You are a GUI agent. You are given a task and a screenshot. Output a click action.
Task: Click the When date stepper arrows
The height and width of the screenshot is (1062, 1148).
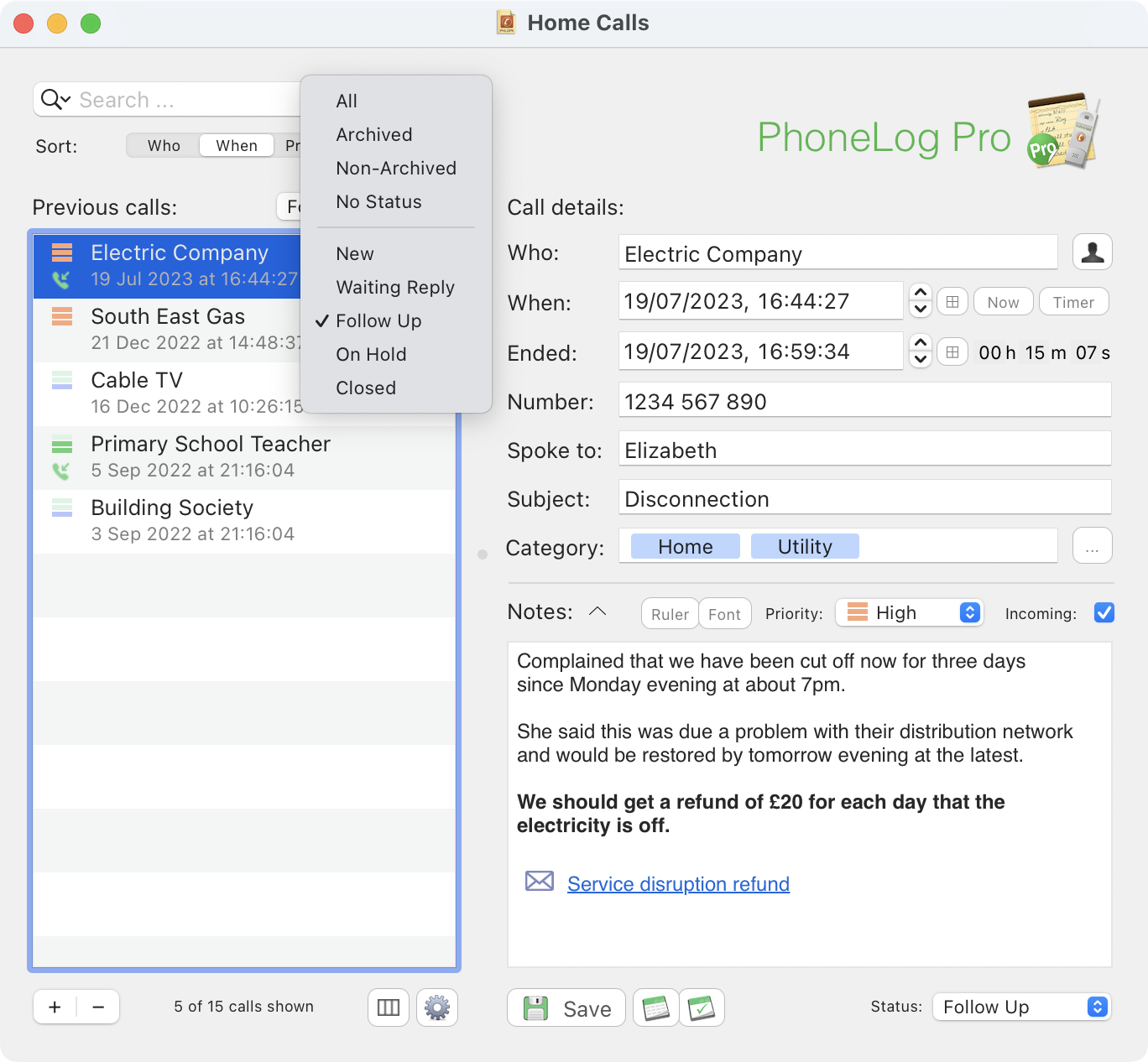921,300
